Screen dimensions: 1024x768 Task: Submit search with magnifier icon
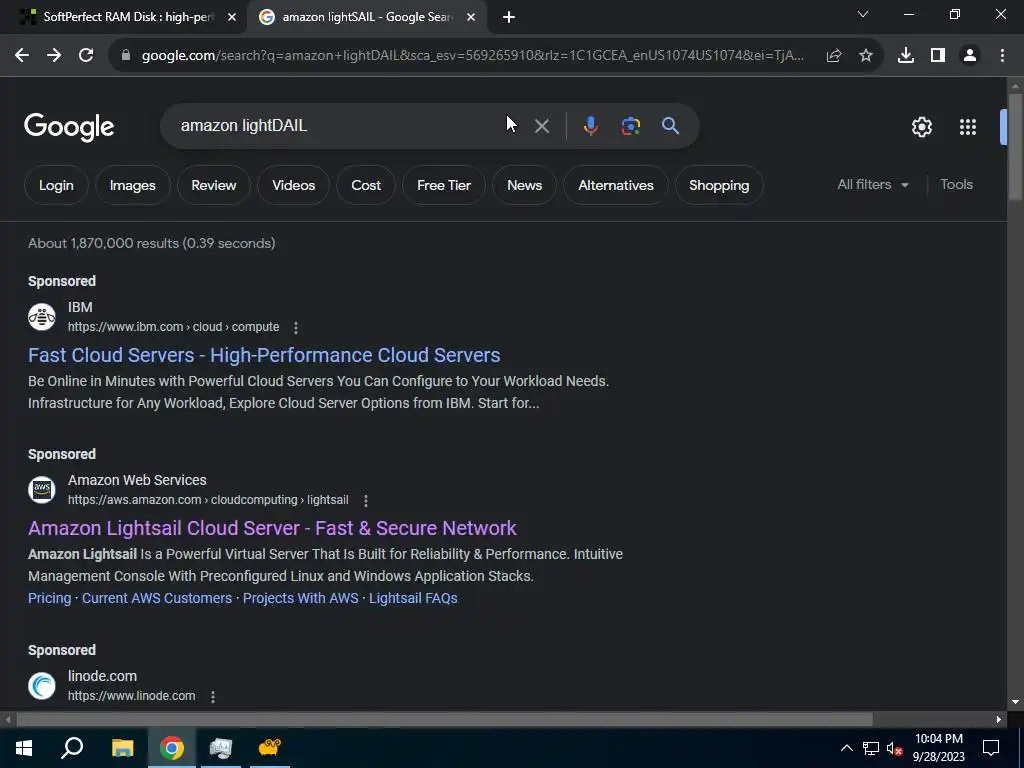coord(671,126)
